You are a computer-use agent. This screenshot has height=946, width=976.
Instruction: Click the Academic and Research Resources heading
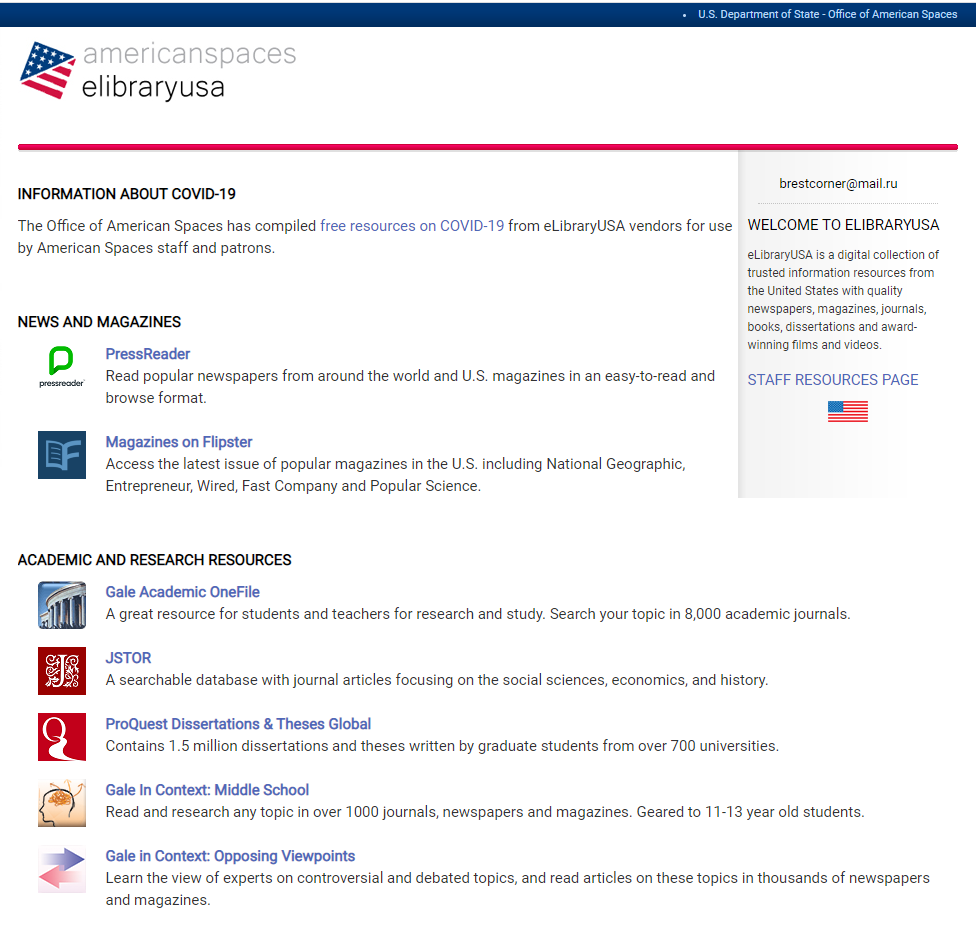click(x=154, y=560)
